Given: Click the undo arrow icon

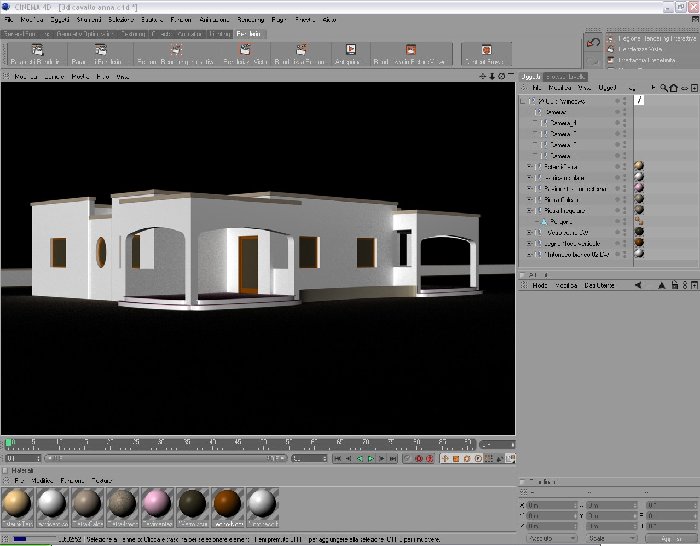Looking at the screenshot, I should coord(593,43).
